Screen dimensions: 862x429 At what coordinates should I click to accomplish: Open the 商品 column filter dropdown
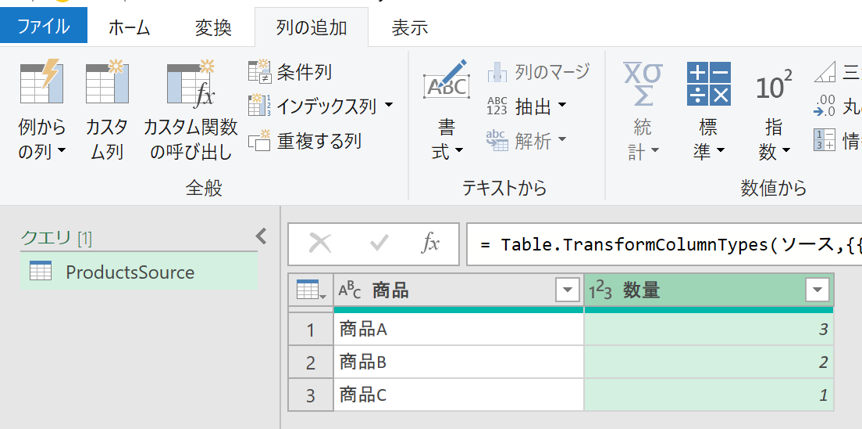coord(568,290)
